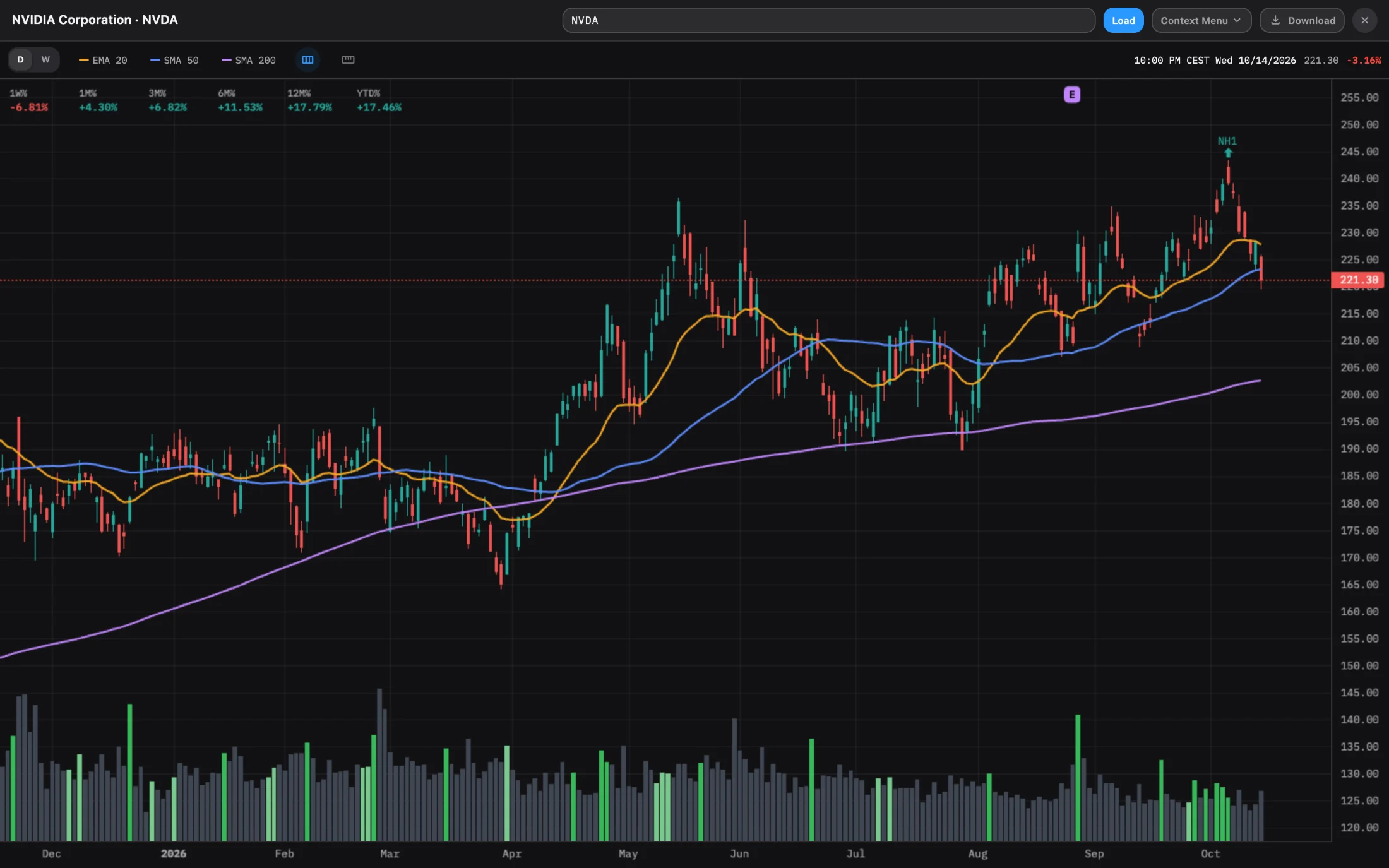Toggle the SMA 200 indicator legend
1389x868 pixels.
click(x=249, y=60)
